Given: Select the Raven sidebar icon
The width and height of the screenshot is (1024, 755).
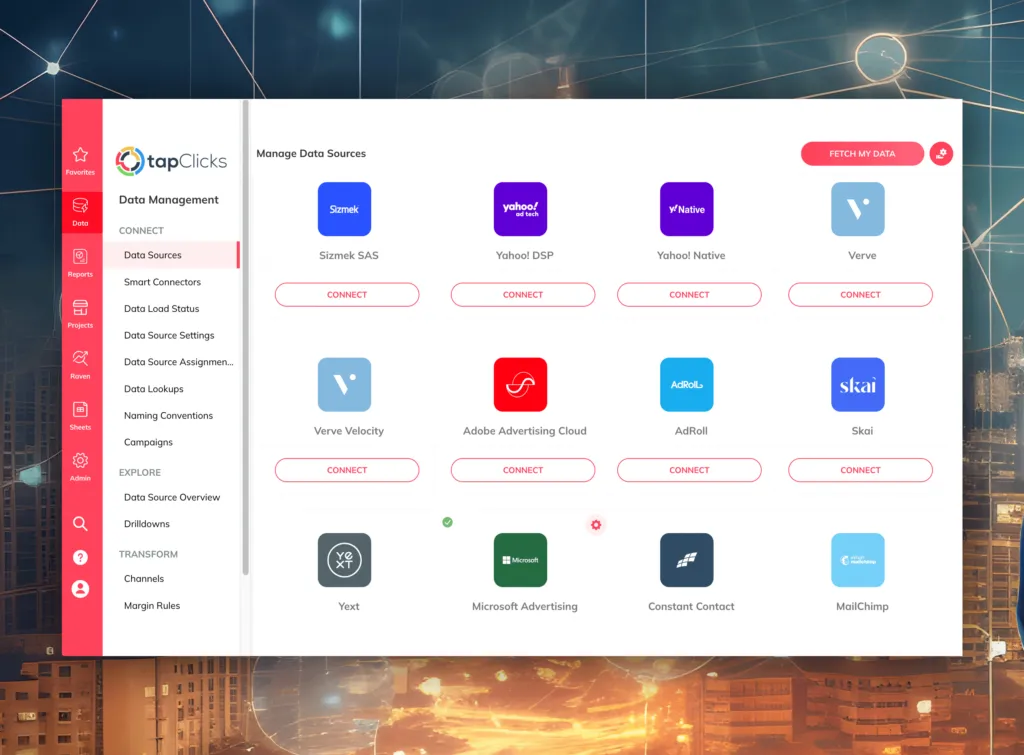Looking at the screenshot, I should (81, 364).
